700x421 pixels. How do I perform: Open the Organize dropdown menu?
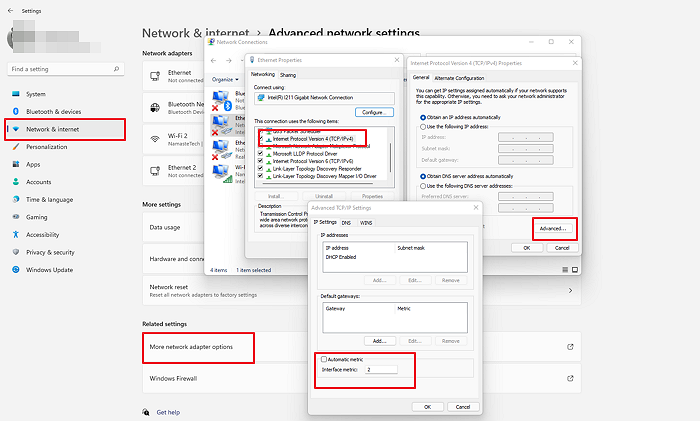(225, 79)
